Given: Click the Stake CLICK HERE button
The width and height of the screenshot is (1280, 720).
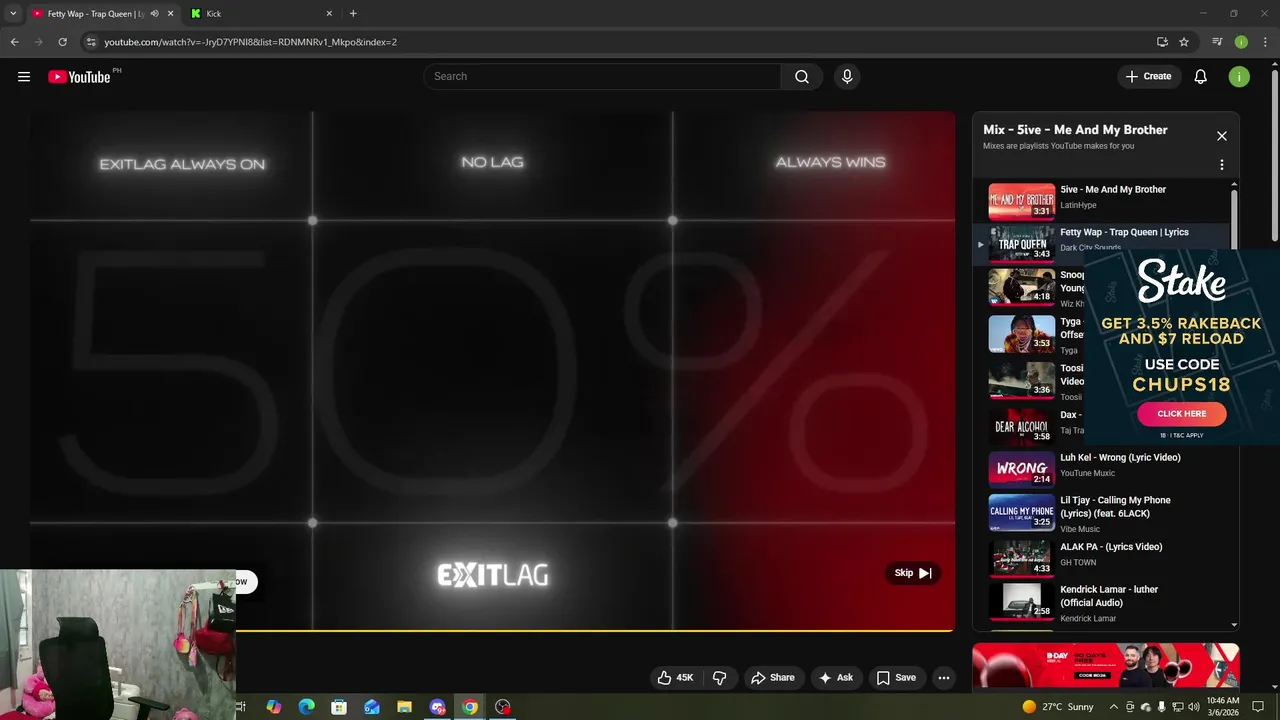Looking at the screenshot, I should [1181, 414].
